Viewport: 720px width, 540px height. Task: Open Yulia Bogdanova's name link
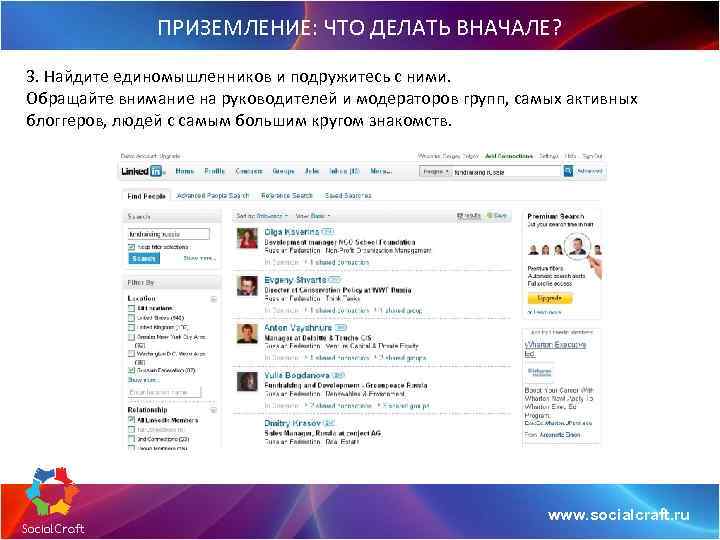click(x=297, y=375)
